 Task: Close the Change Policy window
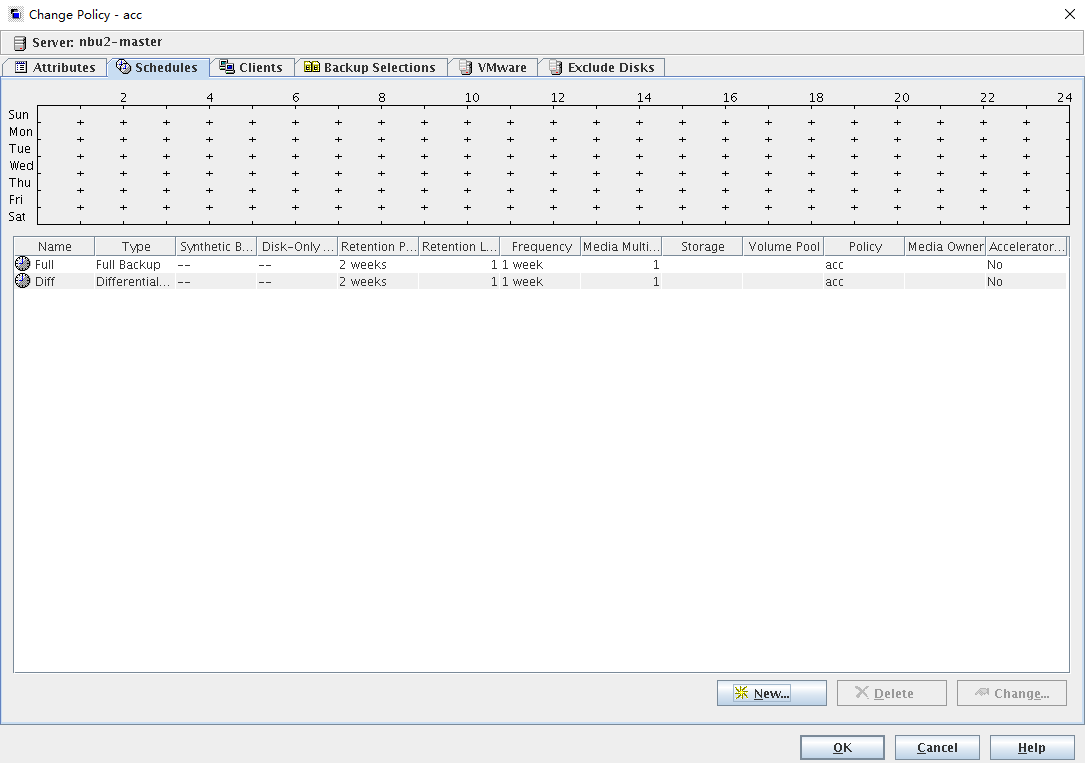[x=1069, y=14]
